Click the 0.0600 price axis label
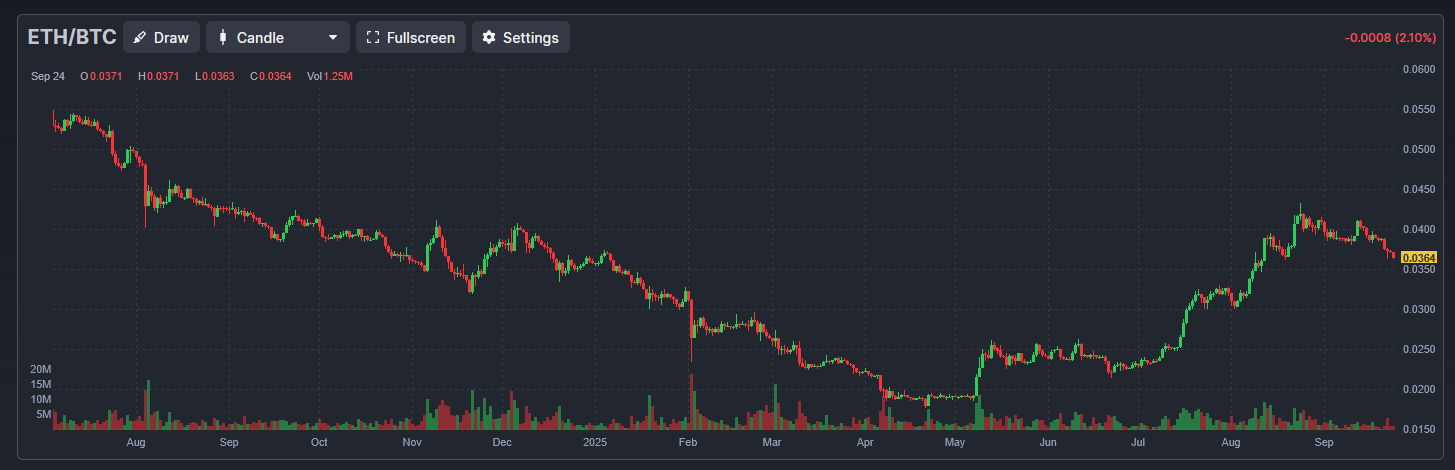 click(1419, 69)
